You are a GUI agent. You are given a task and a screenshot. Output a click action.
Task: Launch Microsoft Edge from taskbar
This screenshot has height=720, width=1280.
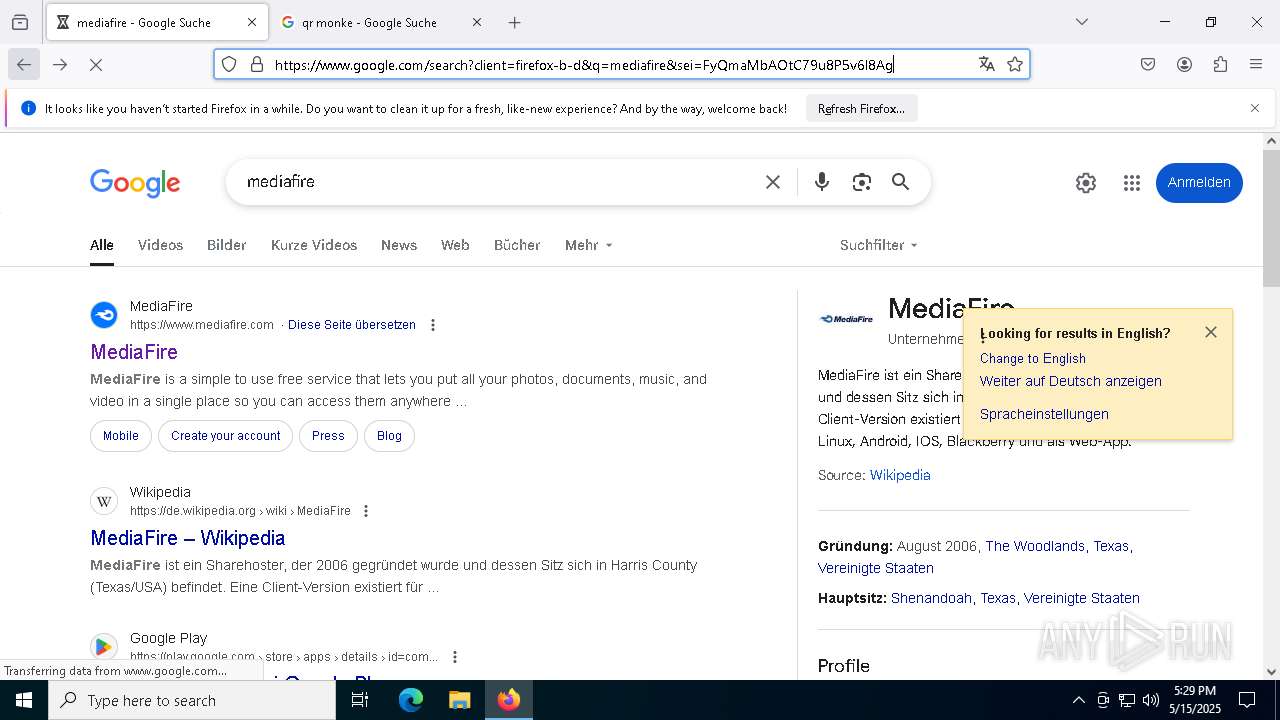(x=411, y=700)
